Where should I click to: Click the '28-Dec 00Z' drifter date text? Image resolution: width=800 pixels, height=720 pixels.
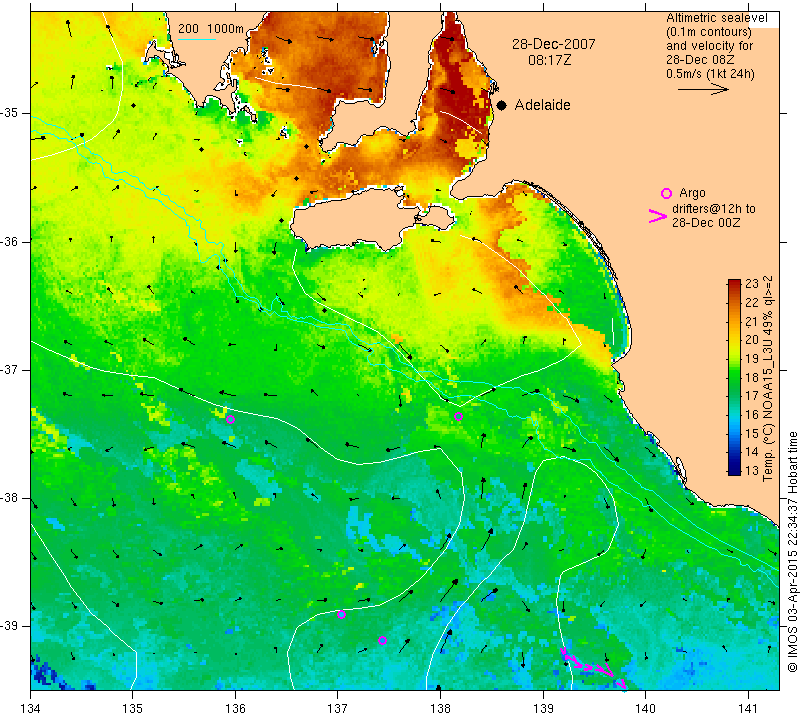coord(706,222)
